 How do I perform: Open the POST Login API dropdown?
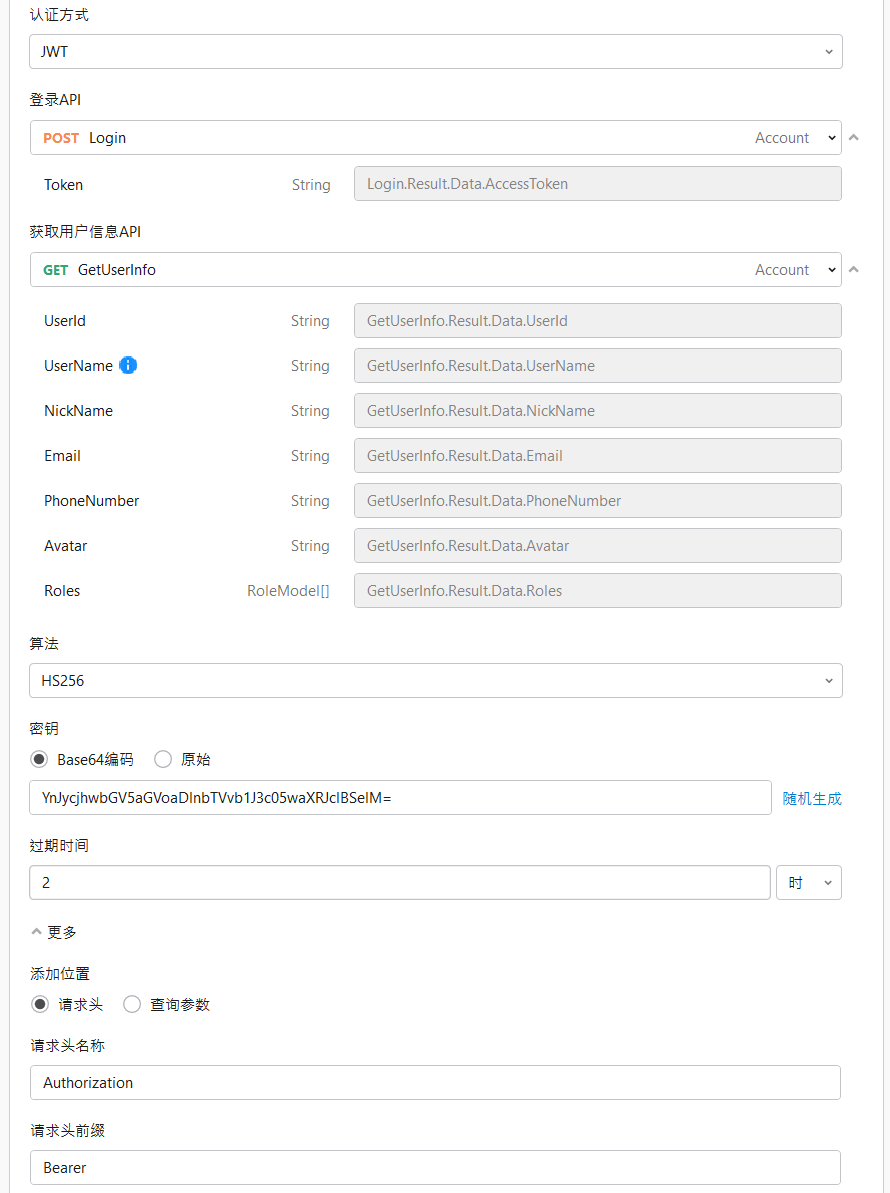[435, 138]
